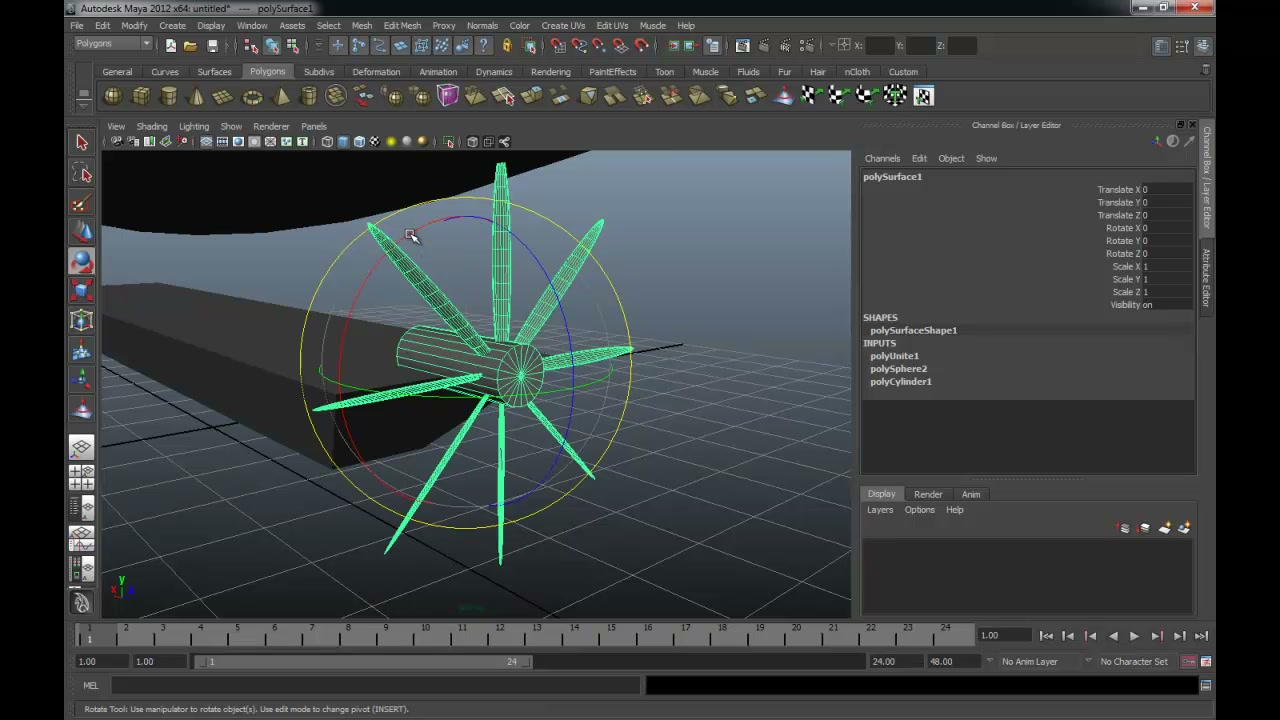Expand the polyUnite1 input node
This screenshot has height=720, width=1280.
tap(894, 356)
